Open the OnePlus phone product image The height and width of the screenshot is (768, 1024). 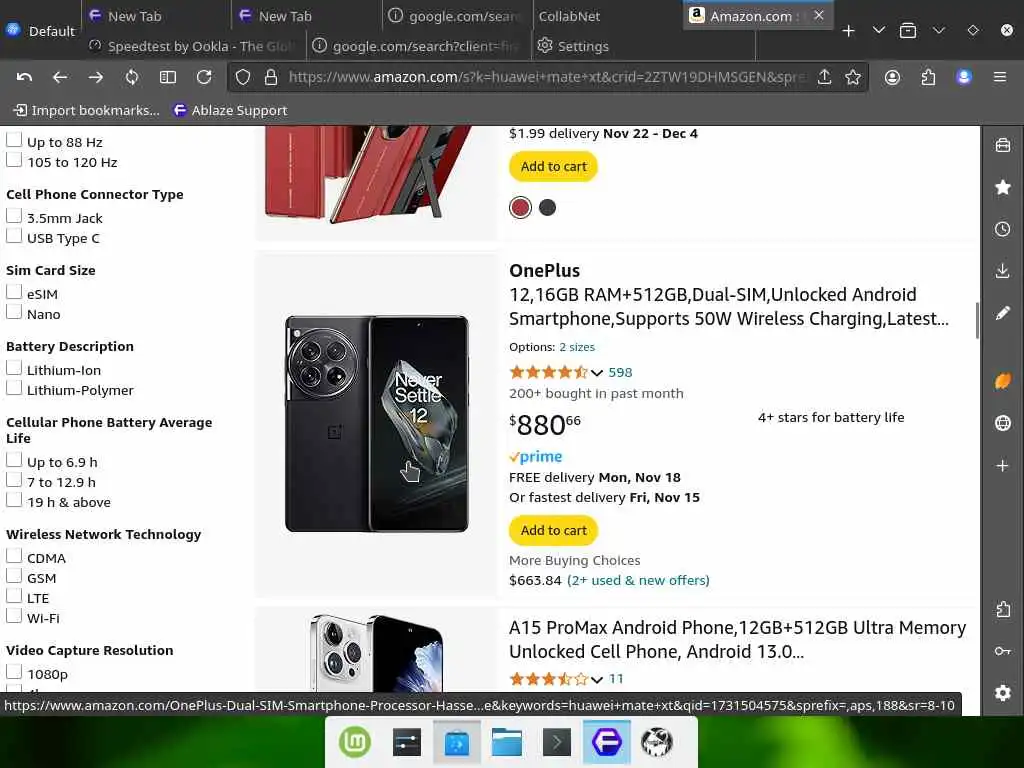click(377, 423)
